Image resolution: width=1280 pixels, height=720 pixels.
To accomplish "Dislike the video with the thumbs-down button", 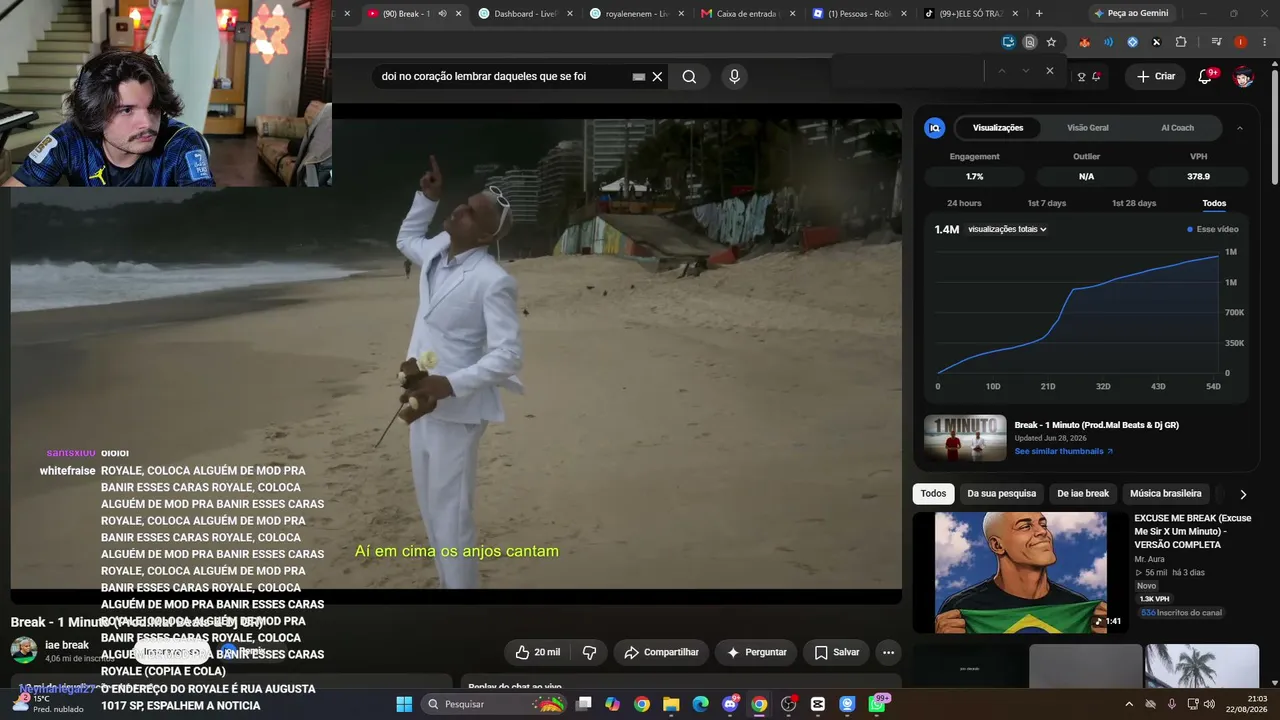I will coord(589,653).
